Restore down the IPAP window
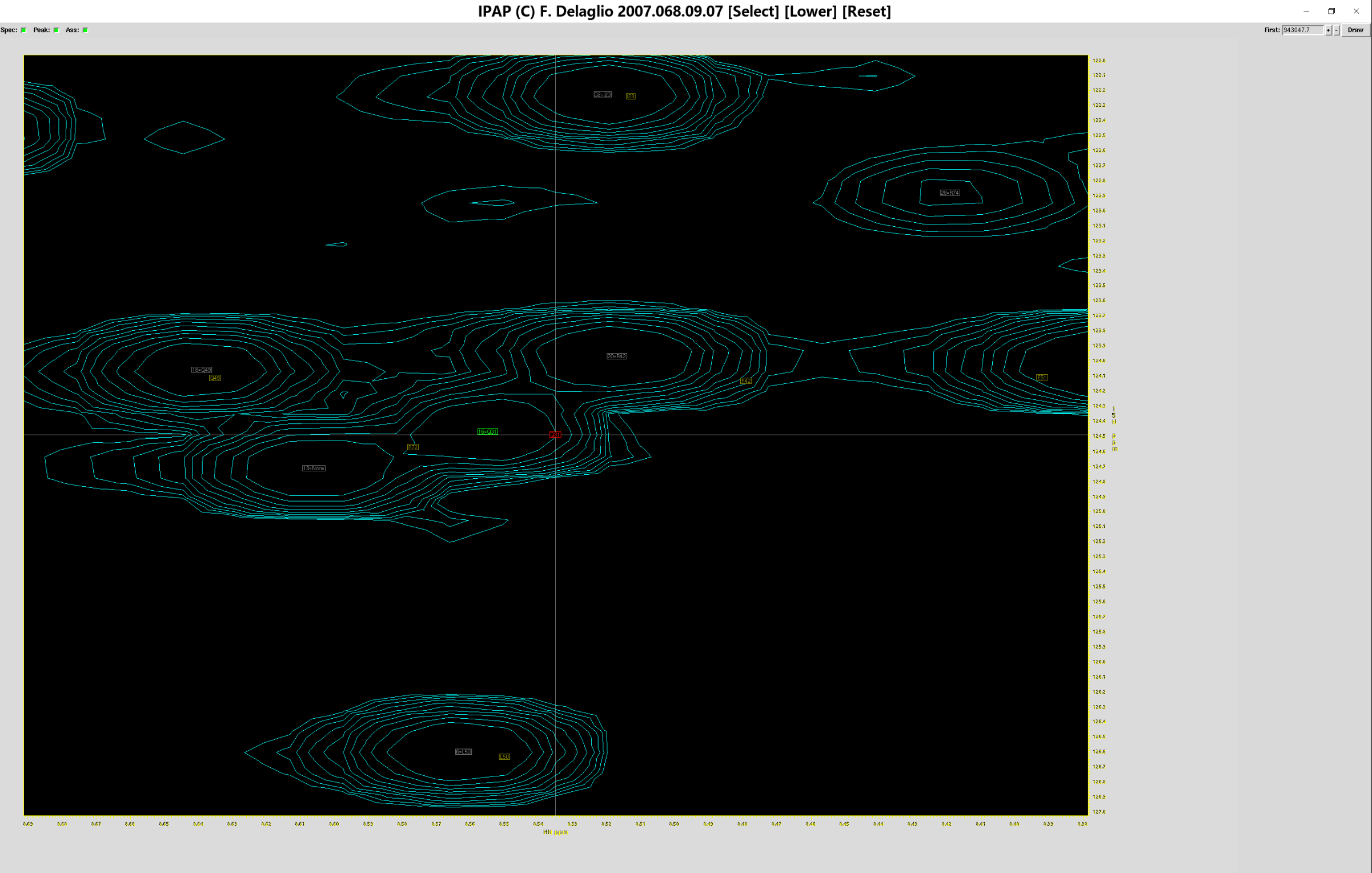This screenshot has width=1372, height=873. (1331, 11)
